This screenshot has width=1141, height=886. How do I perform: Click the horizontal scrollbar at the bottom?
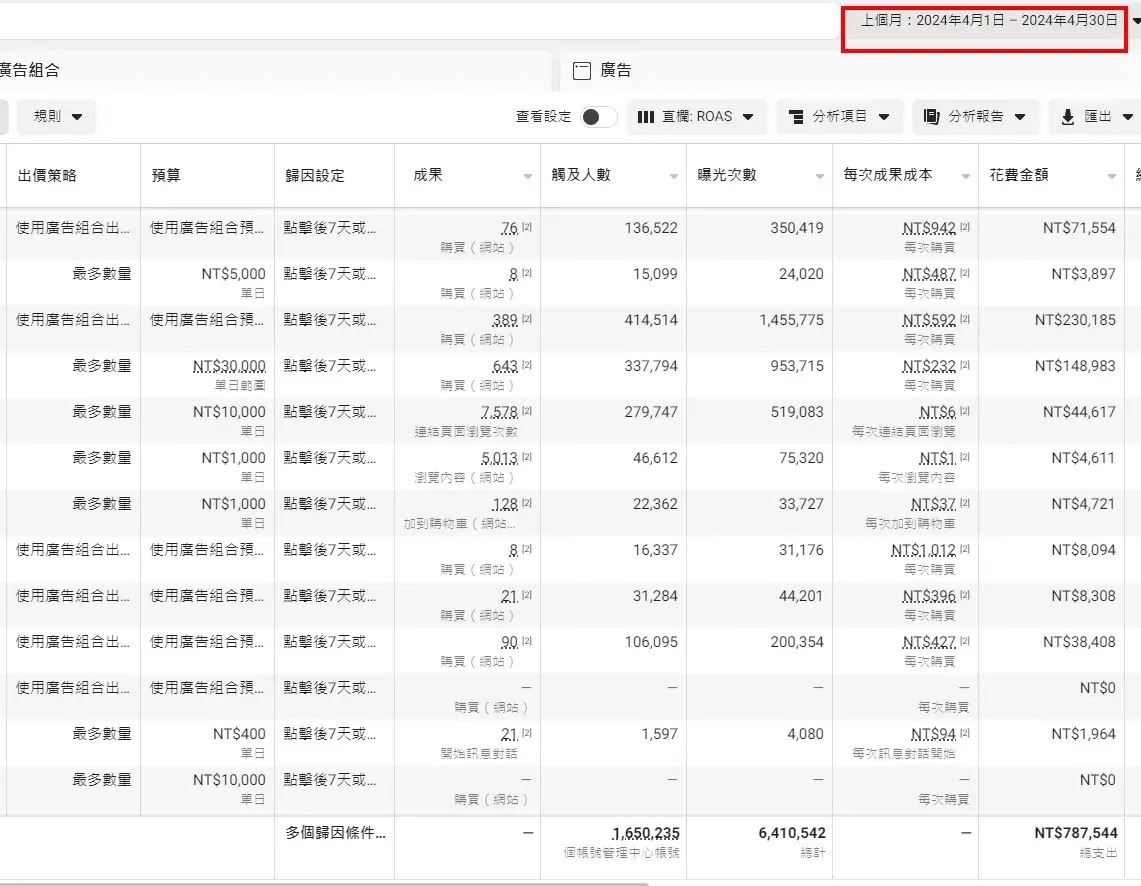pyautogui.click(x=324, y=883)
